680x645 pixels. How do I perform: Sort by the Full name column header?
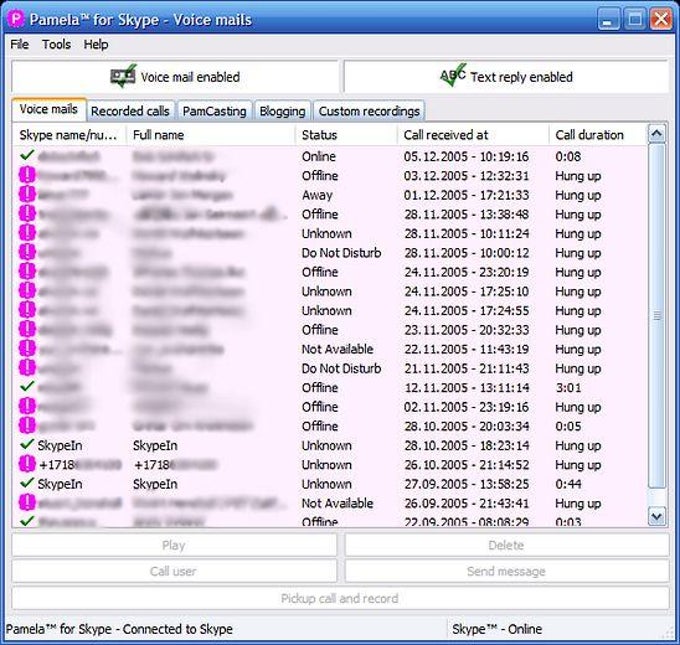(211, 135)
